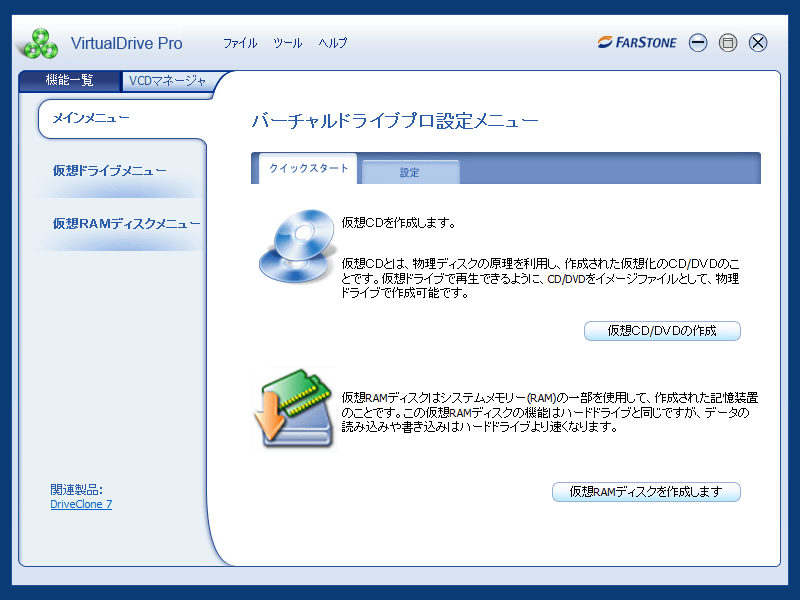The image size is (800, 600).
Task: Click the 関連製品: label
Action: pos(77,490)
